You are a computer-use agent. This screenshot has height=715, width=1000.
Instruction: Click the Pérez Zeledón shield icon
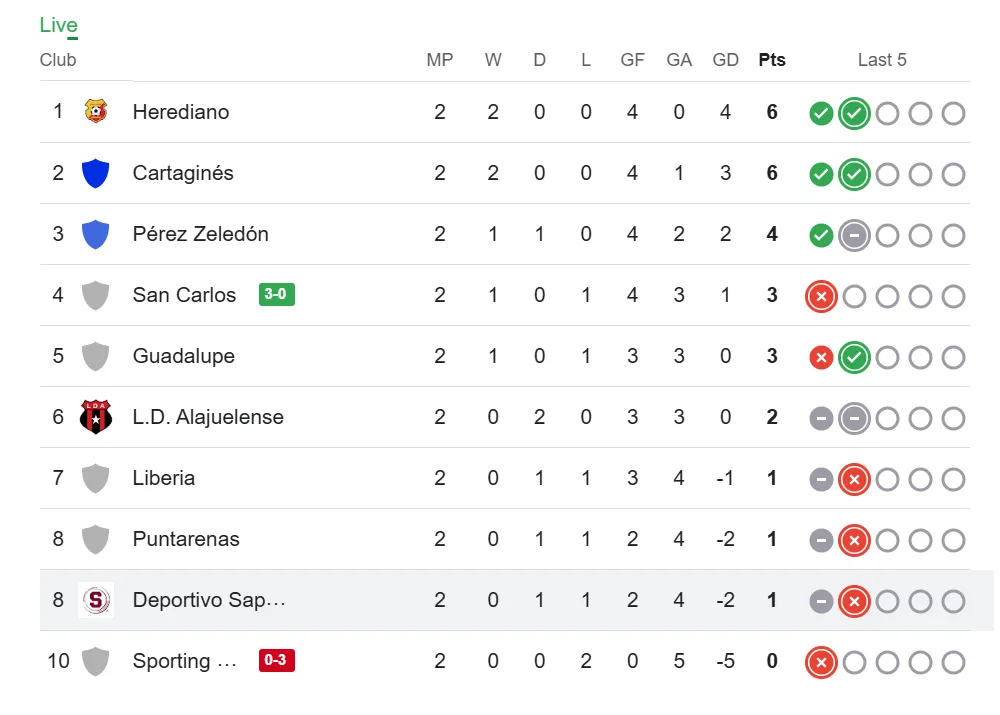[95, 234]
